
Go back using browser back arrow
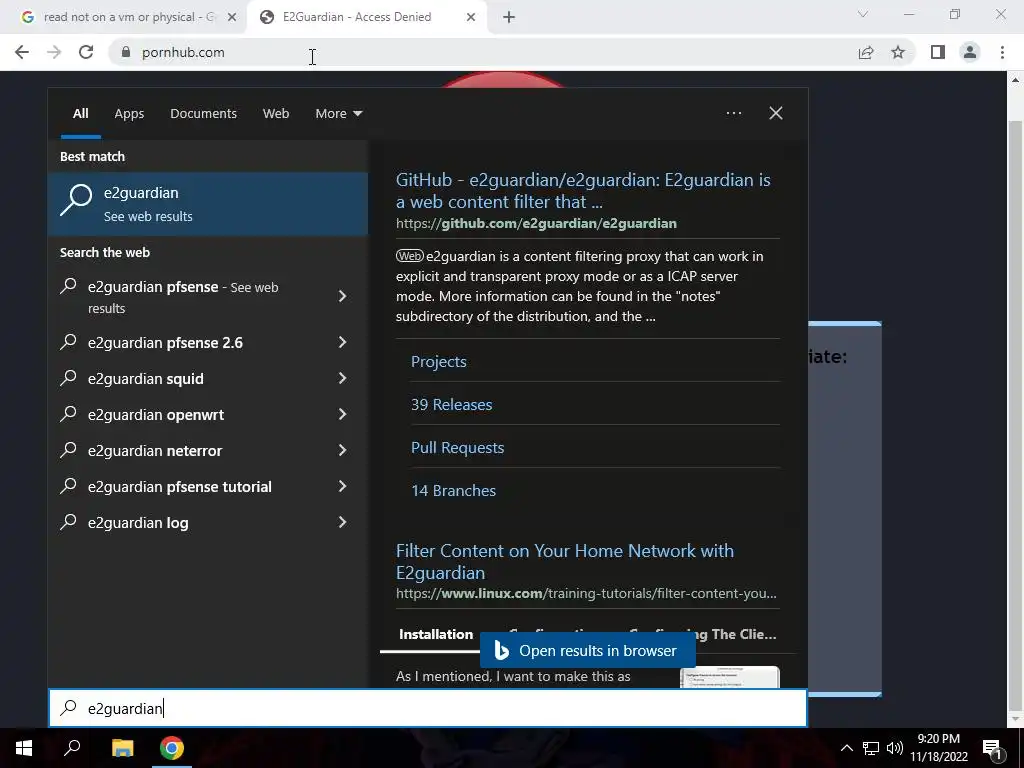(x=22, y=52)
